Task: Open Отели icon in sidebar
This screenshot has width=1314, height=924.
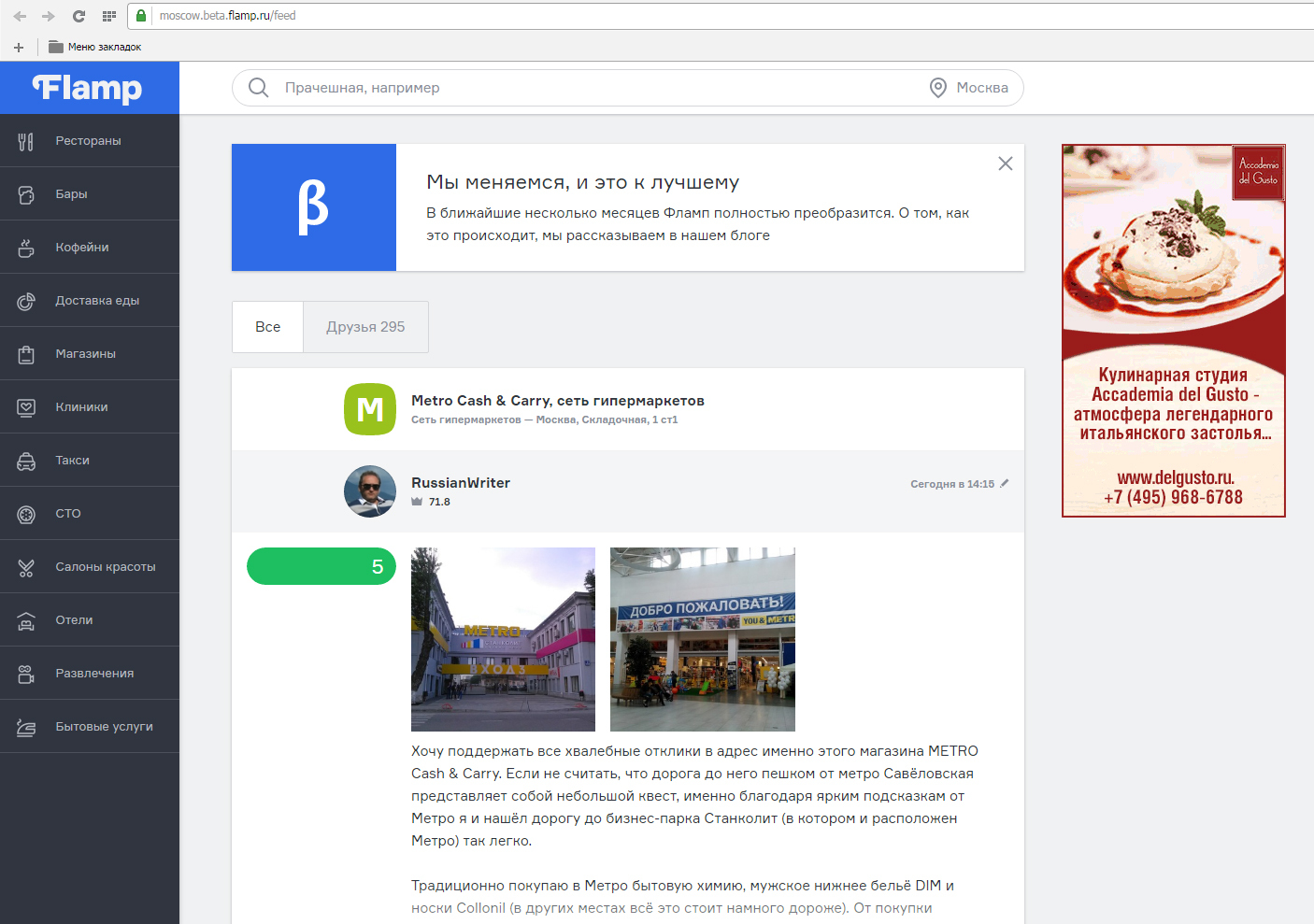Action: click(x=26, y=620)
